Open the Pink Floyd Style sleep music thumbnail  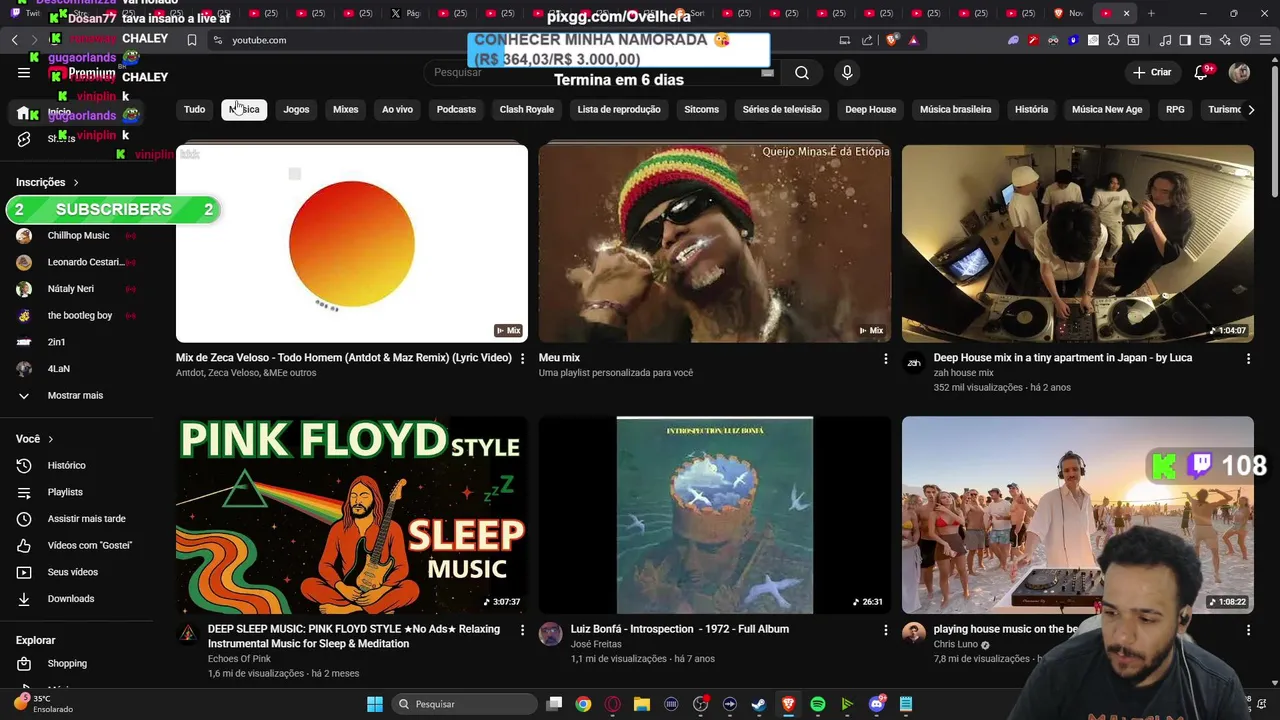[352, 515]
